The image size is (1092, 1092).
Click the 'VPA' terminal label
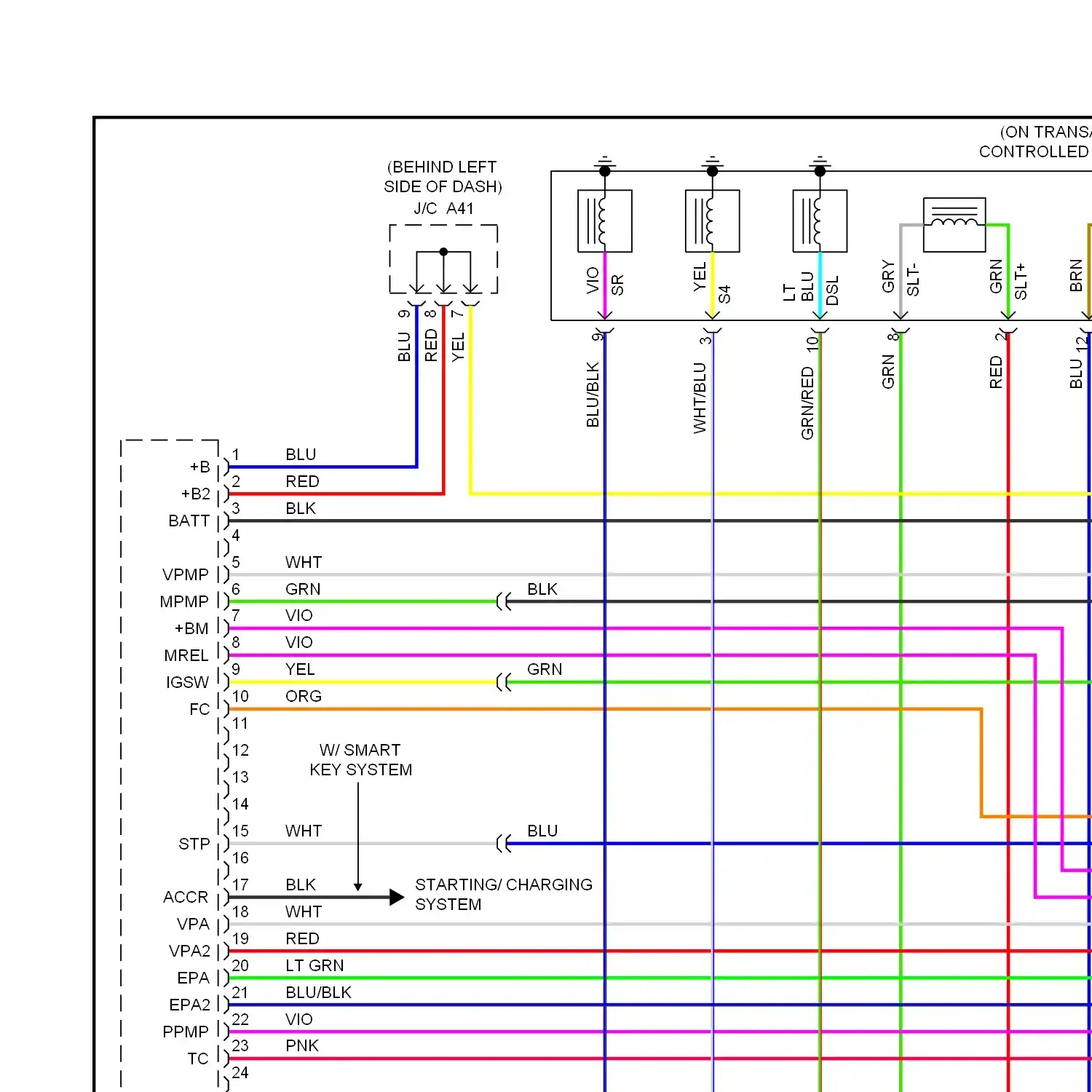click(x=193, y=925)
